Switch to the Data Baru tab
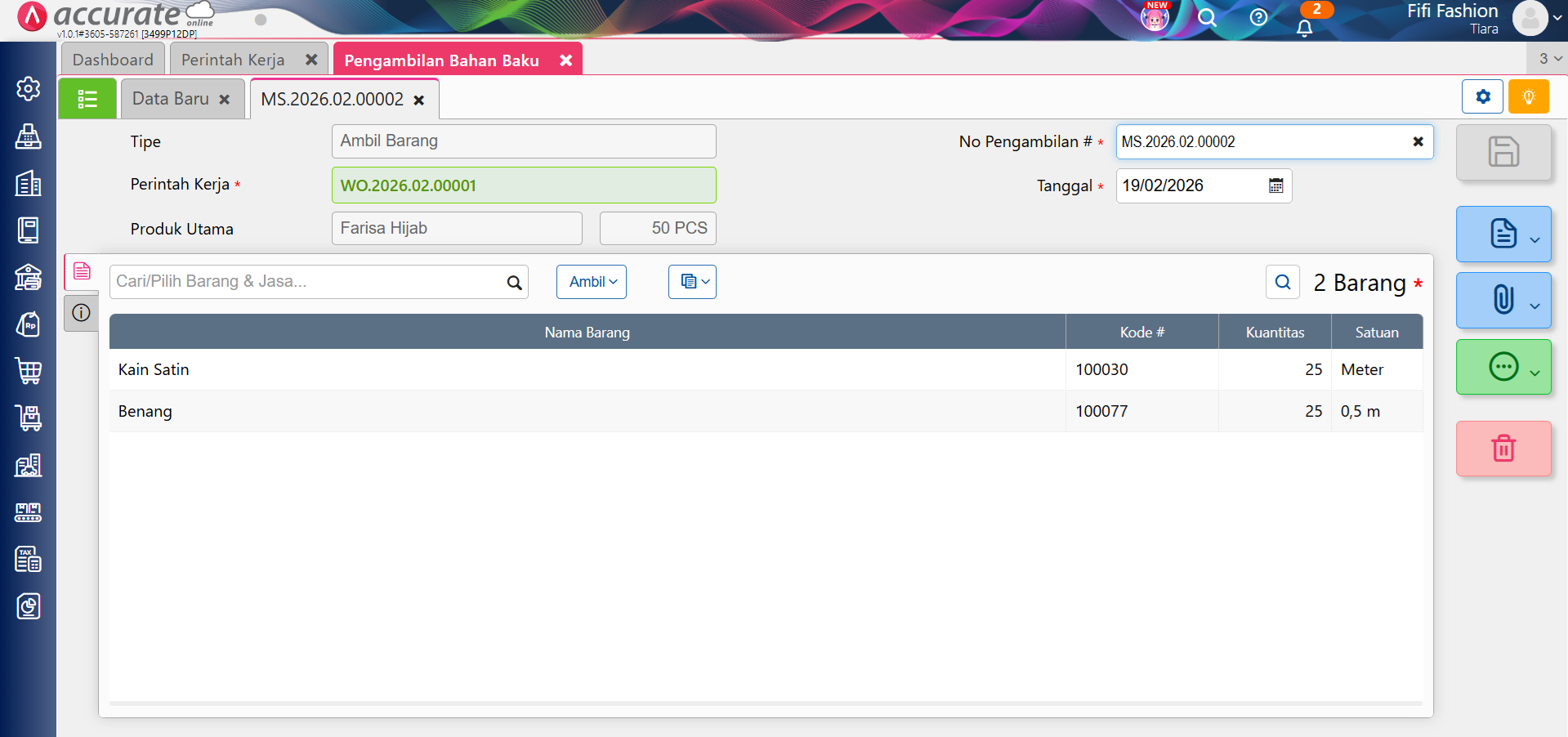The height and width of the screenshot is (737, 1568). coord(171,99)
